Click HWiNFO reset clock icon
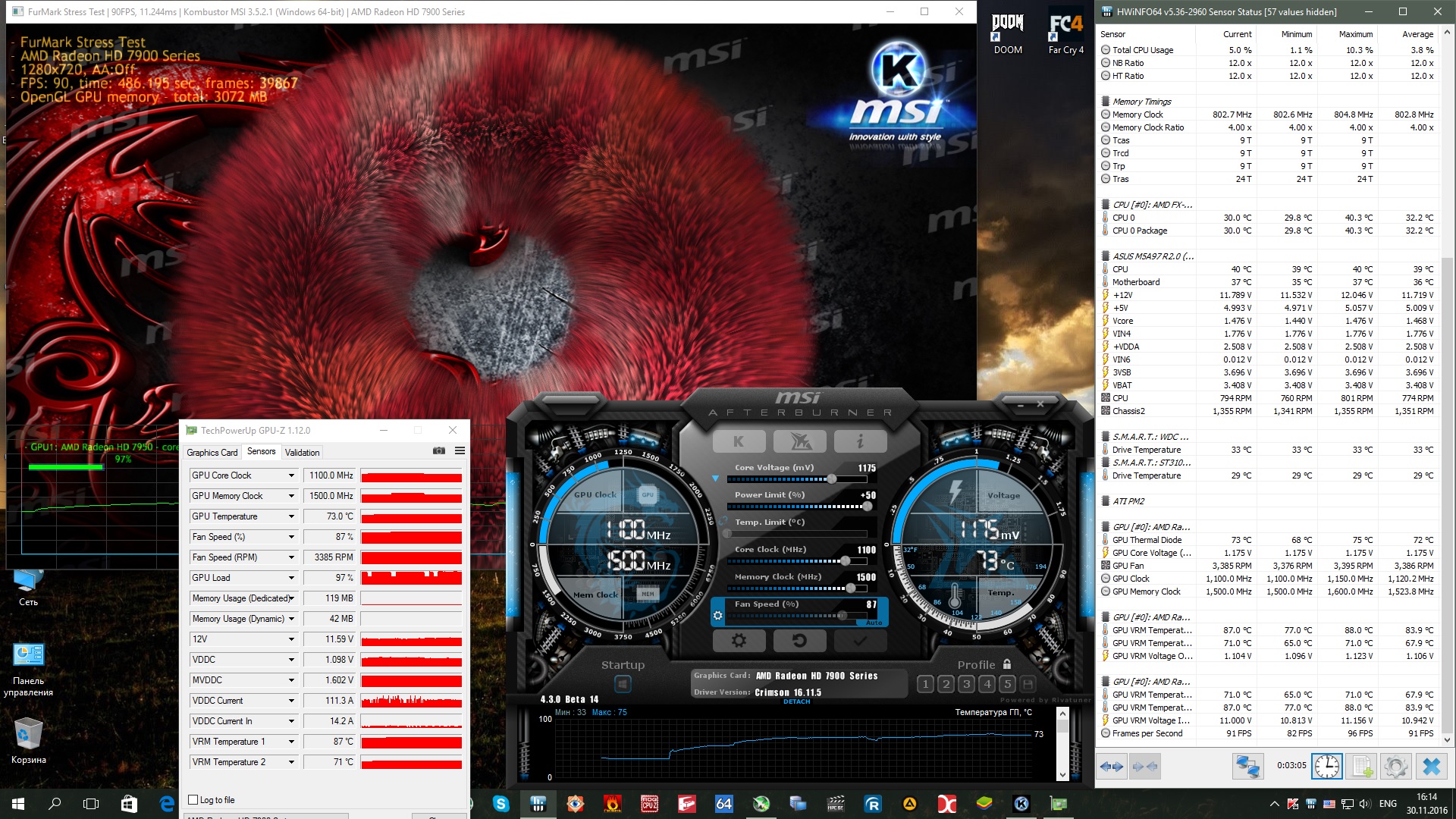1456x819 pixels. tap(1326, 766)
